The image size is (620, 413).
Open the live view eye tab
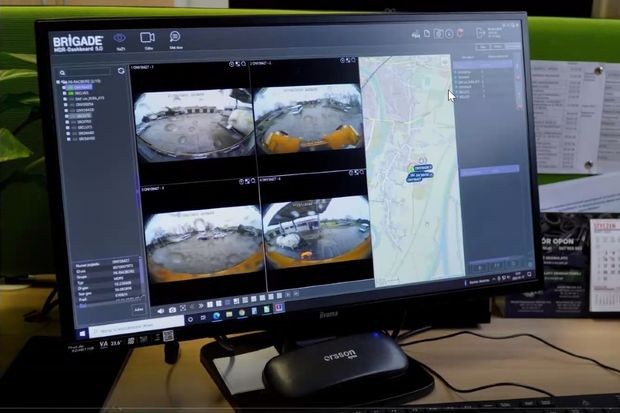pos(119,38)
